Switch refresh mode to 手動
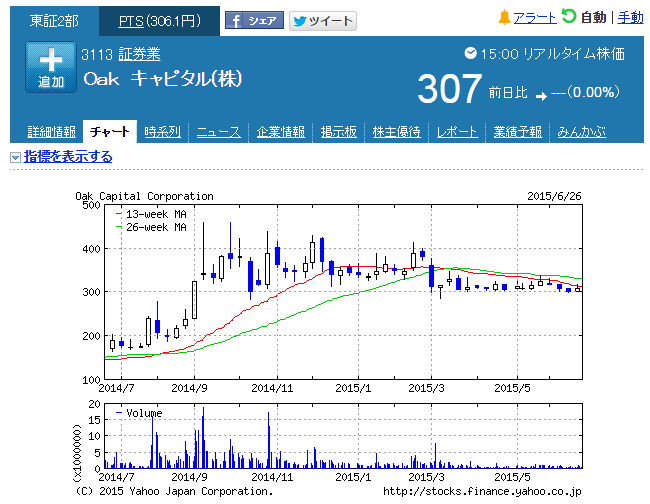This screenshot has height=504, width=650. (631, 18)
